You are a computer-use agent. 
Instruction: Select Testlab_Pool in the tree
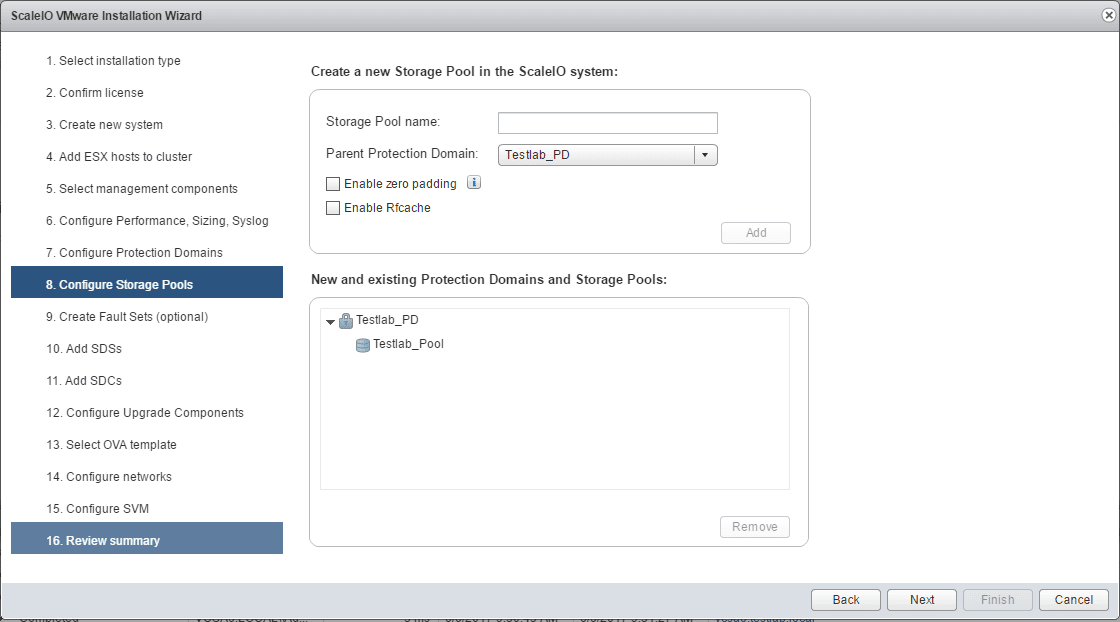(x=409, y=344)
